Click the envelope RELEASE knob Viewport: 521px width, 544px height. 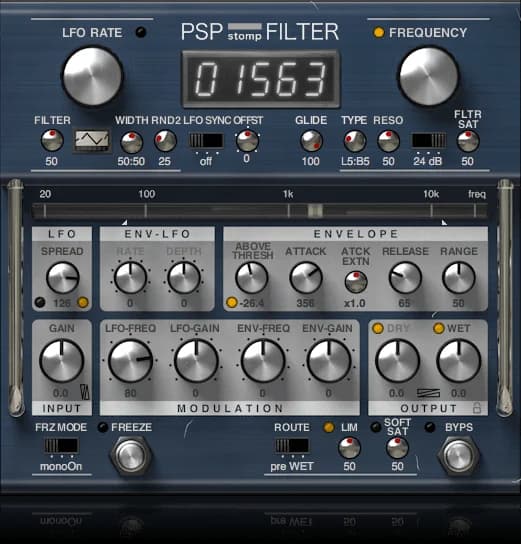405,278
